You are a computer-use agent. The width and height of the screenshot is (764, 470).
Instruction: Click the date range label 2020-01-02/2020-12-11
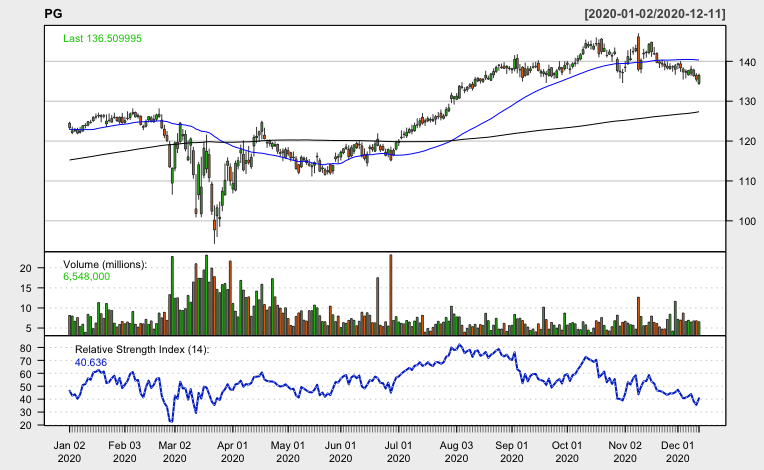tap(655, 14)
